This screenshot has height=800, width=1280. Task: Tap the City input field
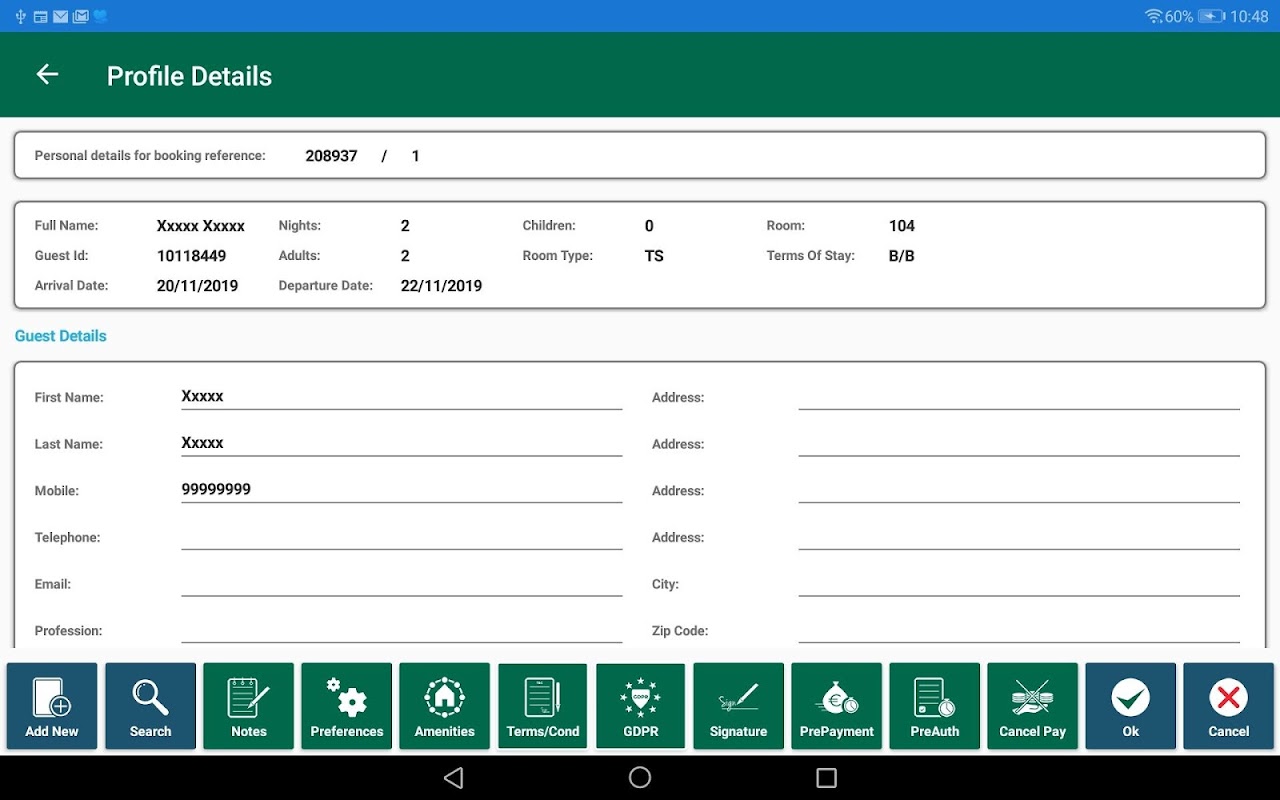coord(1018,583)
